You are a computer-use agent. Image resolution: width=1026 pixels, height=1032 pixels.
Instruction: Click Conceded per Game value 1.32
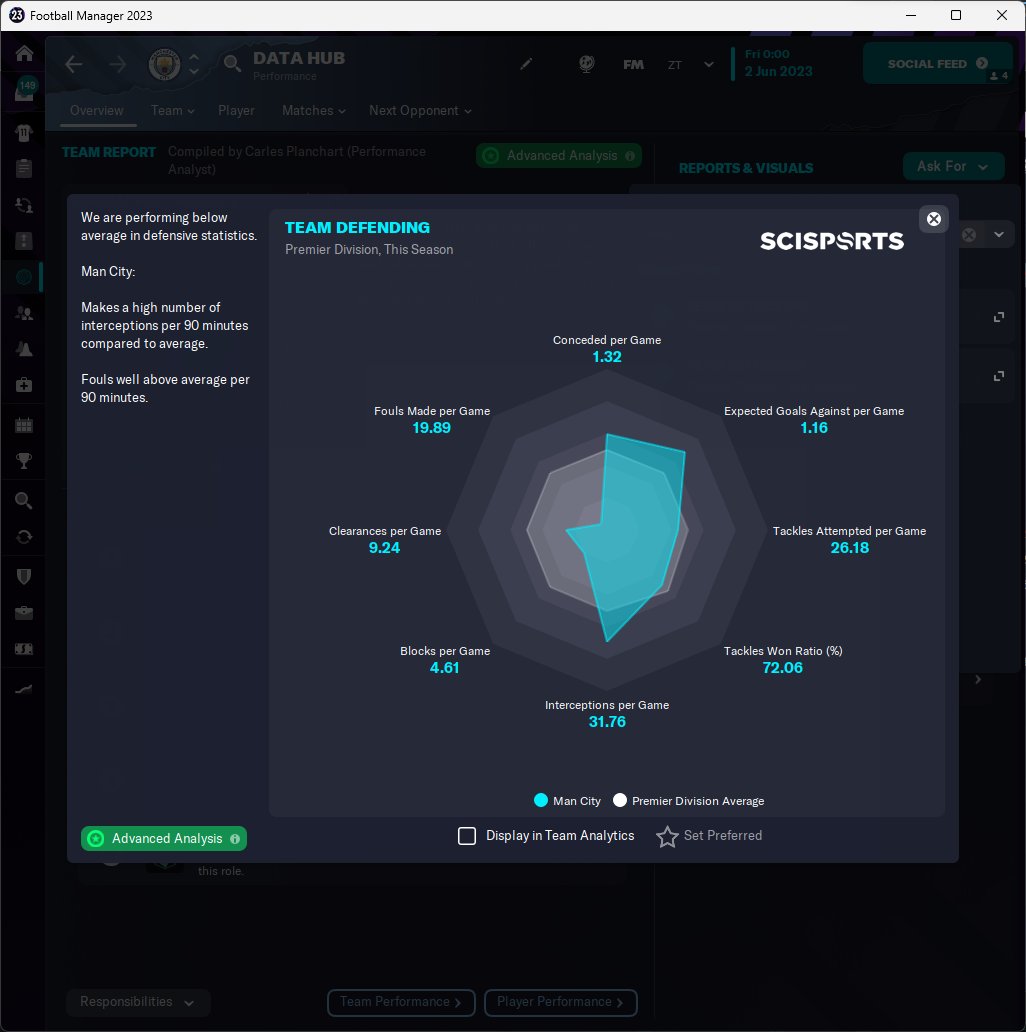coord(607,357)
